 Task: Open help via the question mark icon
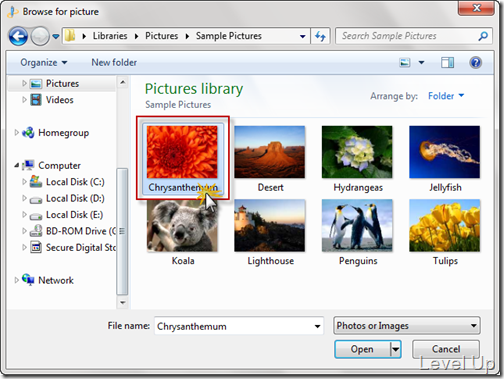pyautogui.click(x=476, y=62)
